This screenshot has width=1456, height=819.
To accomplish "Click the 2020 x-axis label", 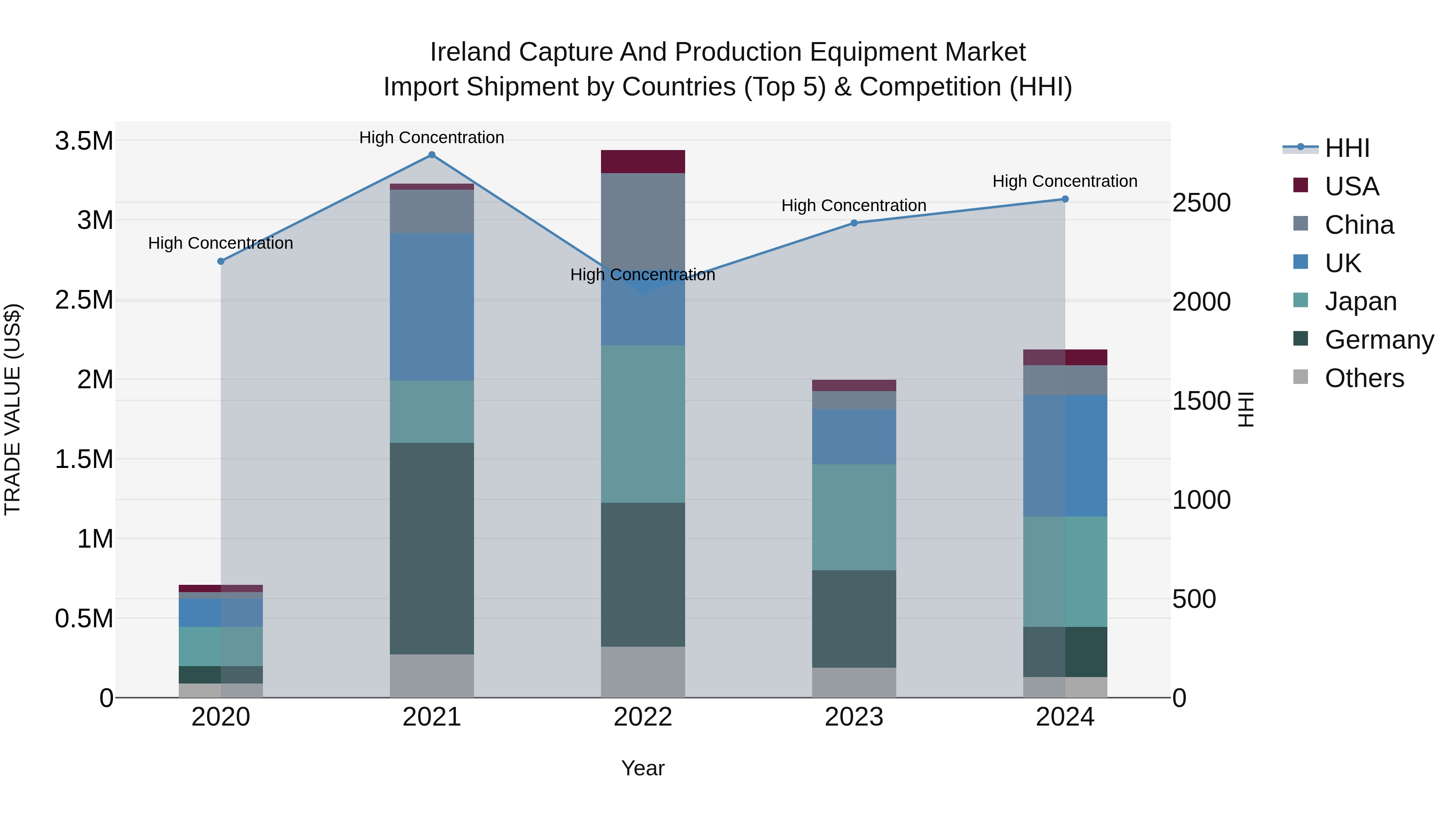I will click(x=221, y=717).
